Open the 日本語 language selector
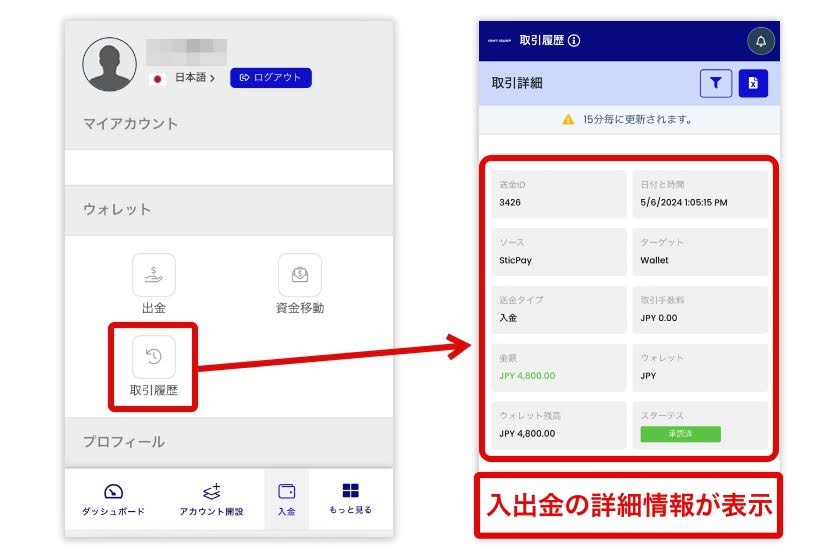The height and width of the screenshot is (560, 840). (195, 78)
